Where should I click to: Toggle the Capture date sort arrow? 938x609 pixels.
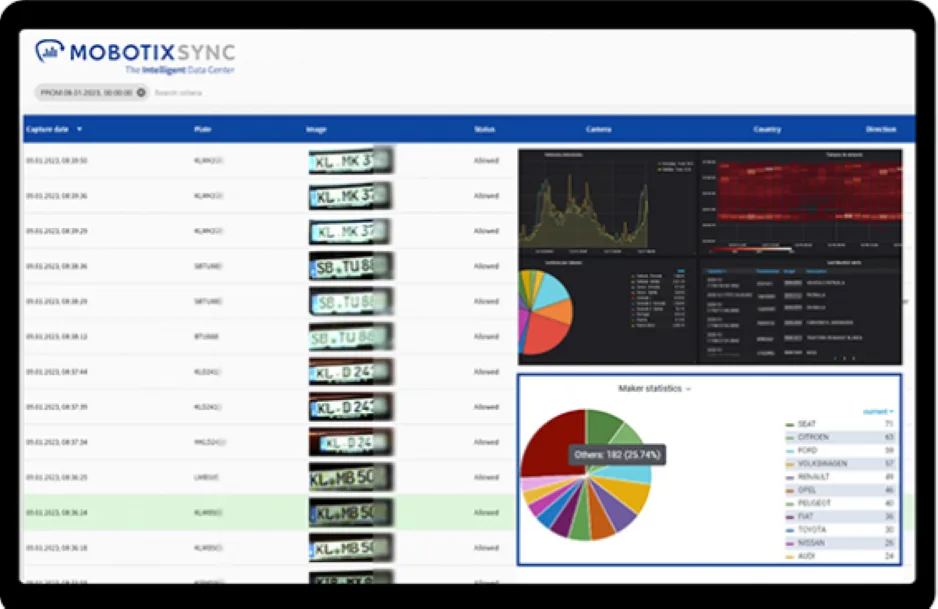coord(80,129)
